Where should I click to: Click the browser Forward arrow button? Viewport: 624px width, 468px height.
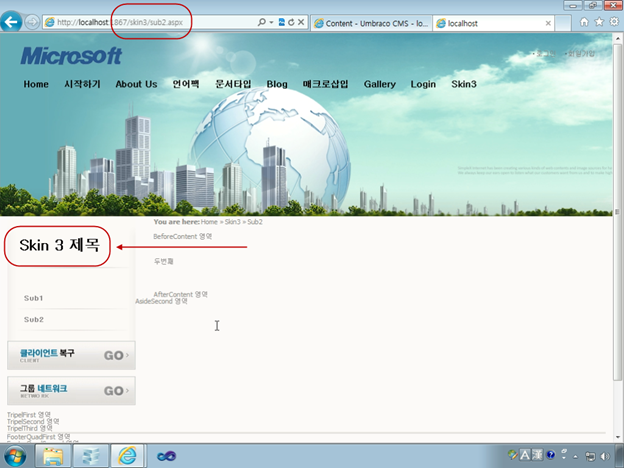[32, 22]
